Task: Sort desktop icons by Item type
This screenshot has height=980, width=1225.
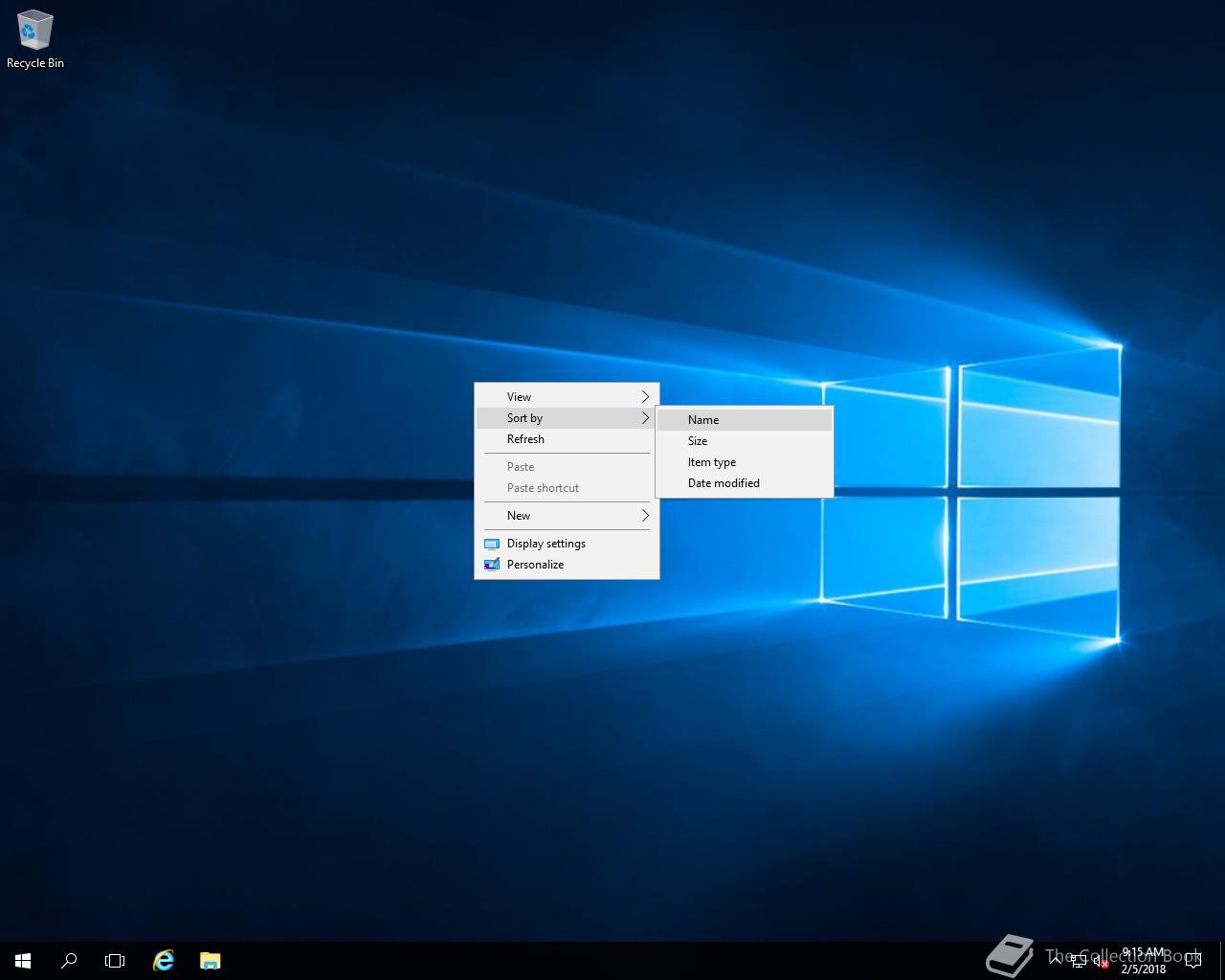Action: (745, 461)
